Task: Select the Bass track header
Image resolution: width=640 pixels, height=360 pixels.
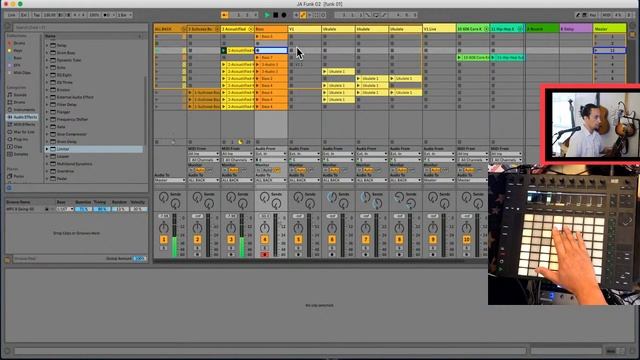Action: click(x=271, y=29)
